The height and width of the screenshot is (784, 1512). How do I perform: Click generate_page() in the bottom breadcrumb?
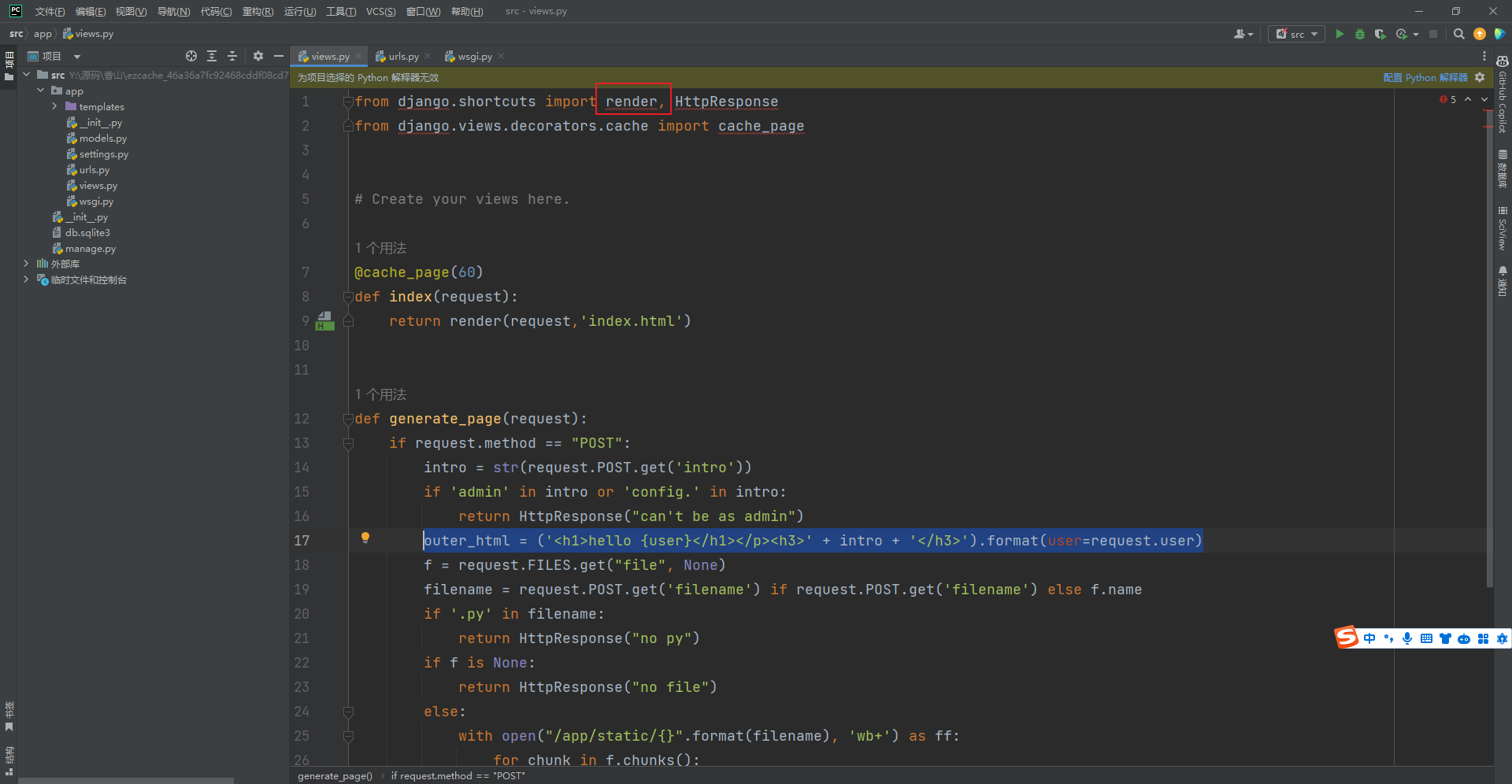[335, 775]
